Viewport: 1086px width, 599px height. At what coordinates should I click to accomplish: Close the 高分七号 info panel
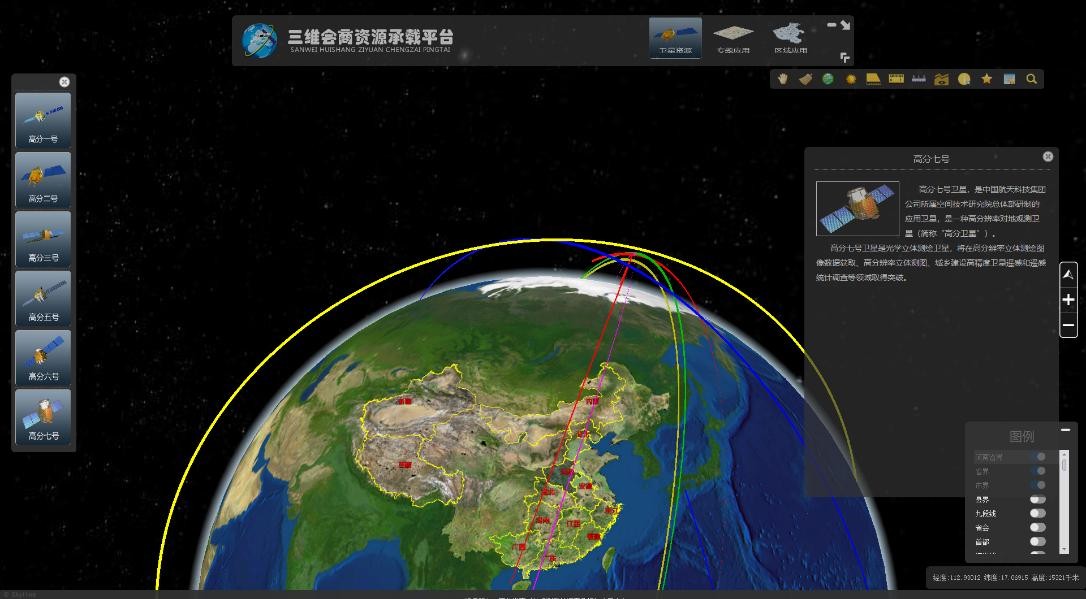(x=1048, y=157)
